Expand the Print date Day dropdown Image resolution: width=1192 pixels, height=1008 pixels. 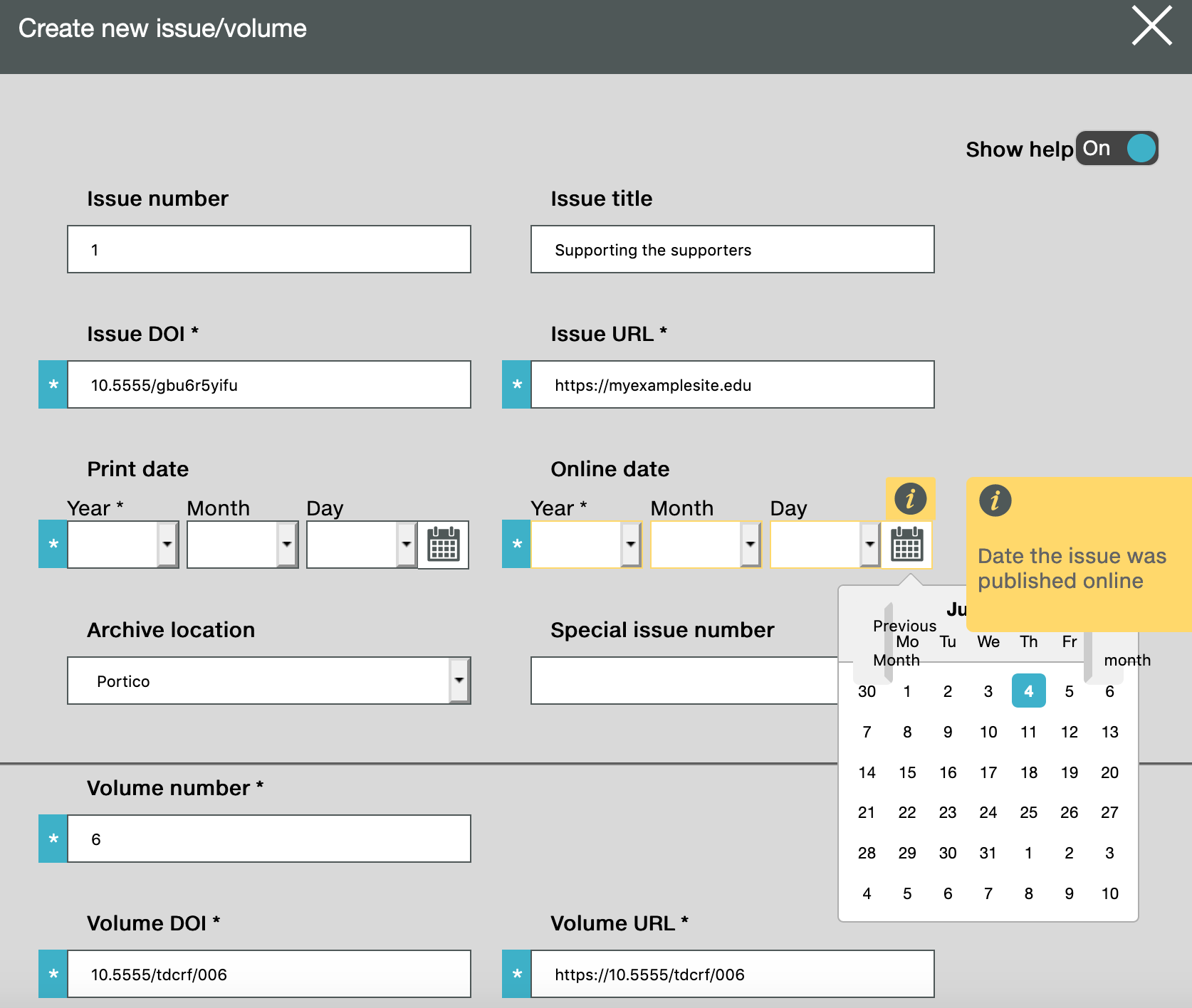(406, 545)
